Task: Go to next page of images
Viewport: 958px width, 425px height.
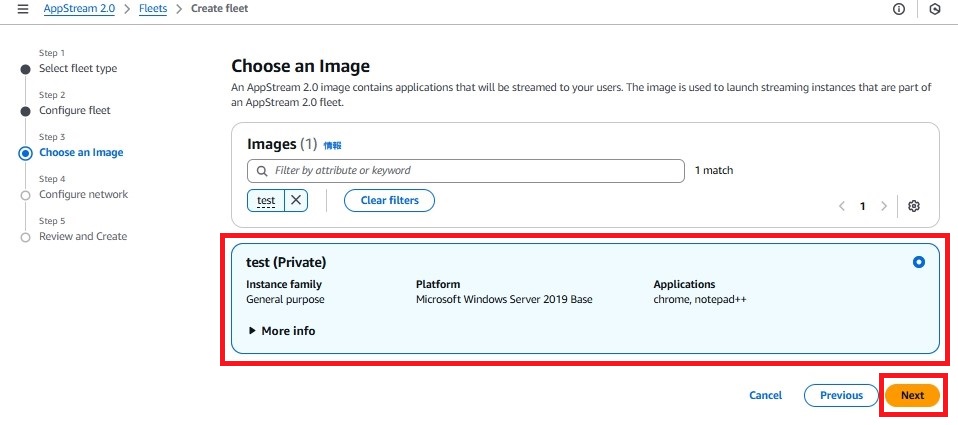Action: (883, 206)
